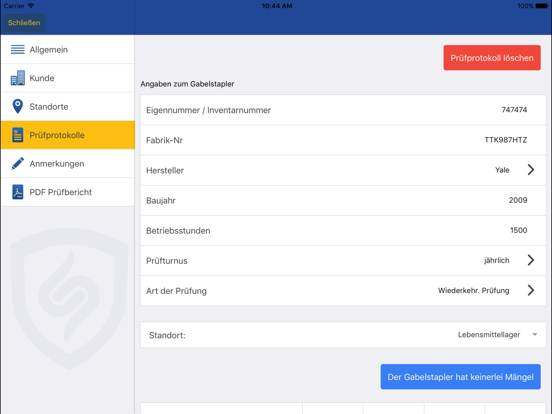552x414 pixels.
Task: Open Prüfturnus chevron next to jährlich
Action: point(531,260)
